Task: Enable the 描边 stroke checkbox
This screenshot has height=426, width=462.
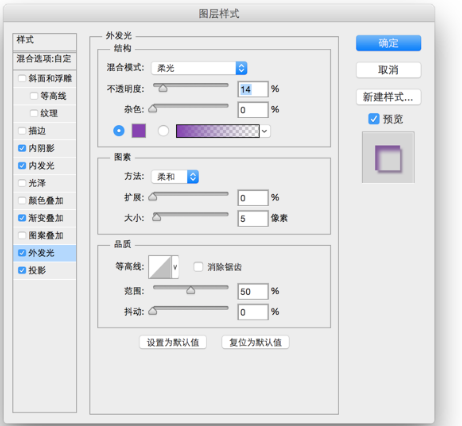Action: 22,131
